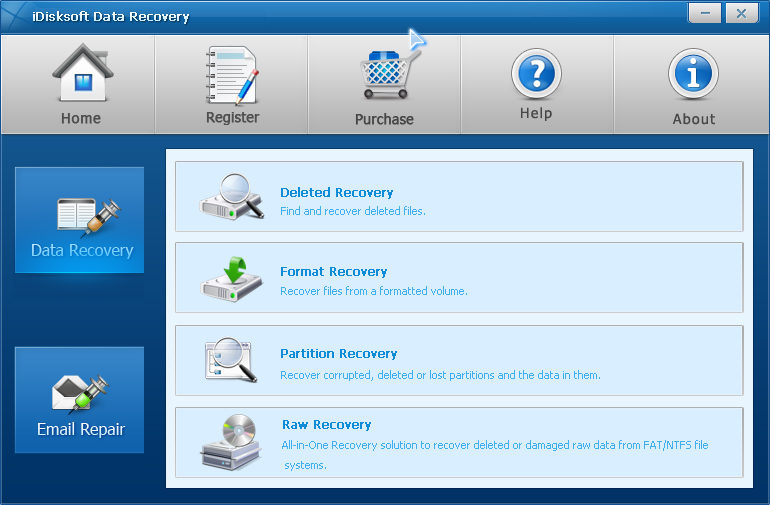The width and height of the screenshot is (770, 505).
Task: Click the Deleted Recovery magnifier drive icon
Action: [231, 196]
